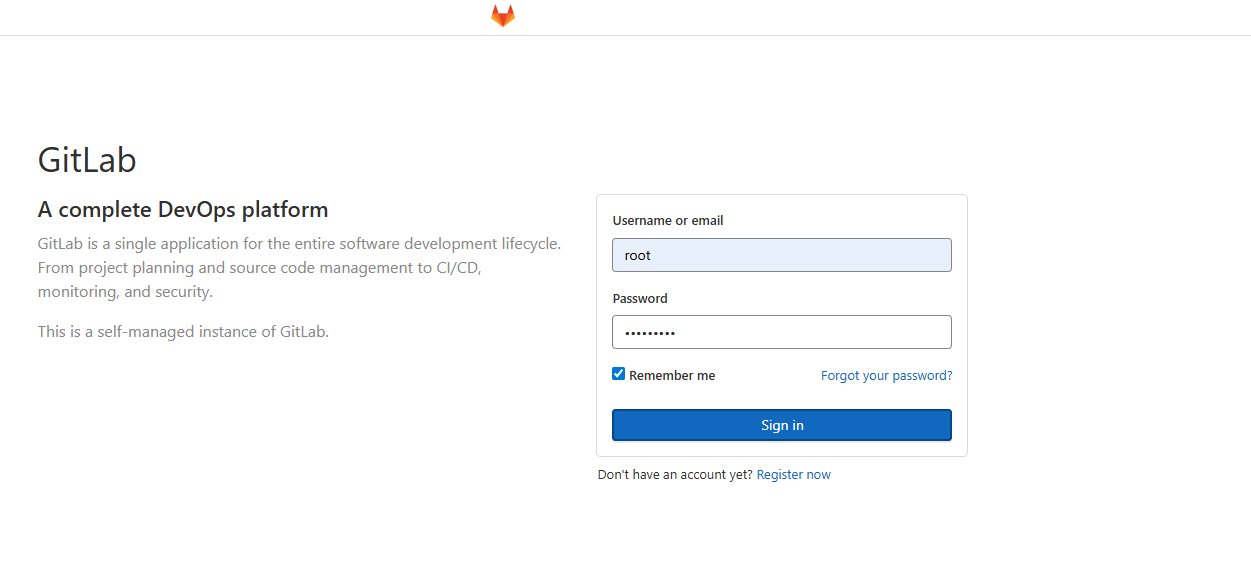Click the large GitLab page heading

coord(87,160)
